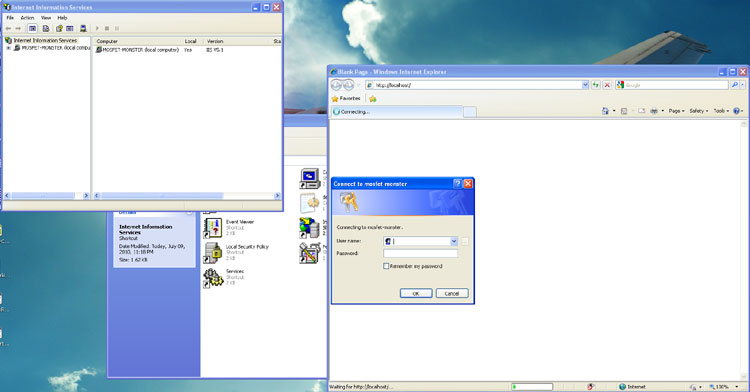Click the New Tab button in IE

[x=470, y=112]
